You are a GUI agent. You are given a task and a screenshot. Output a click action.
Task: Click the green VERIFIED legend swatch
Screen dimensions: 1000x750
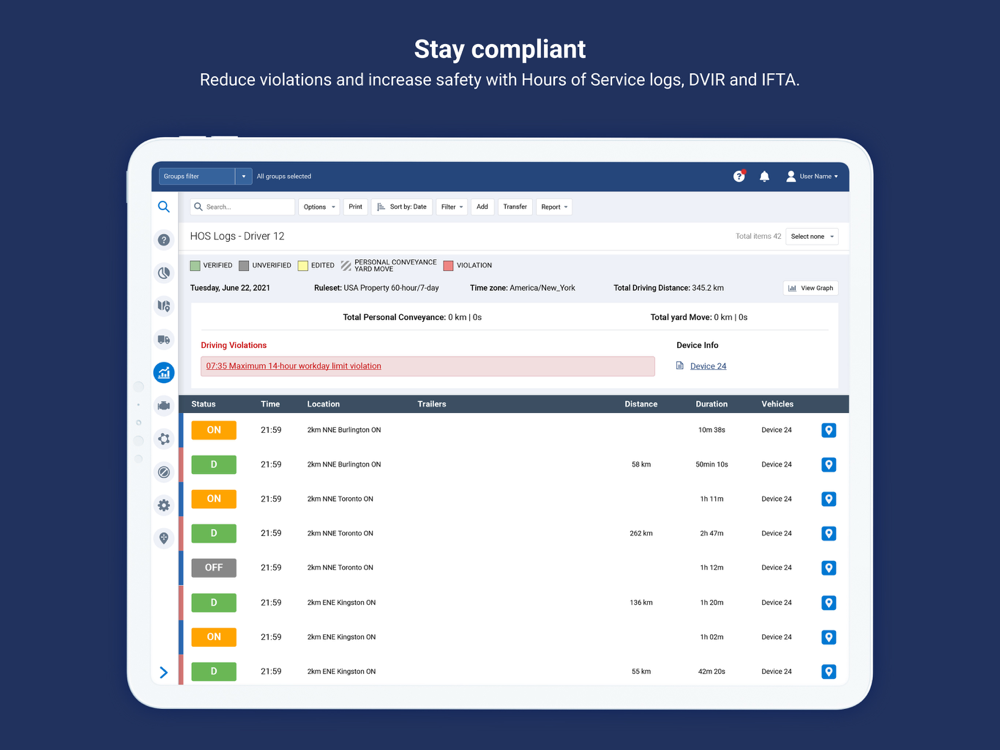point(195,265)
